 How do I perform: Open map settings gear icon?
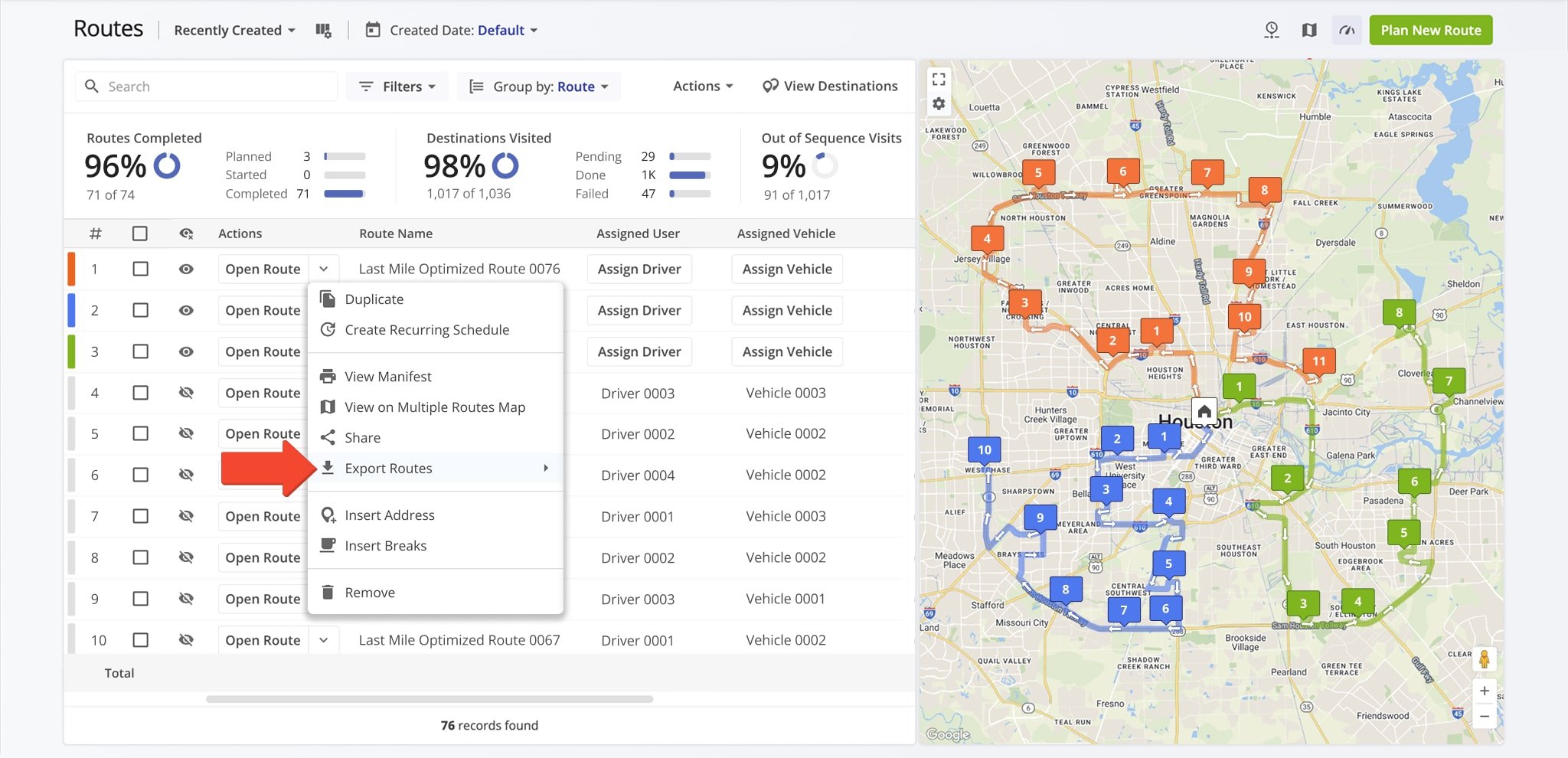(939, 104)
